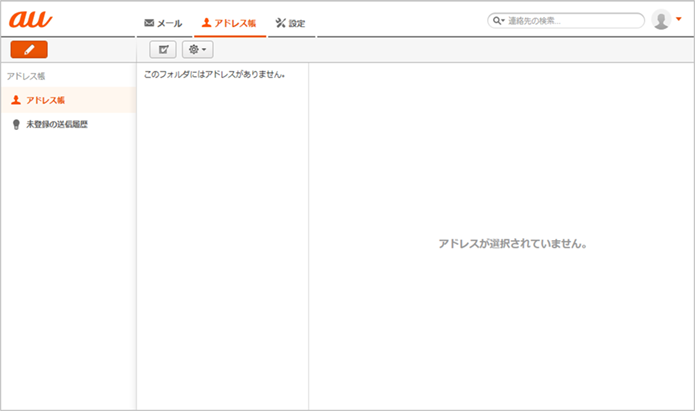
Task: Click the person icon in sidebar アドレス帳
Action: 15,100
